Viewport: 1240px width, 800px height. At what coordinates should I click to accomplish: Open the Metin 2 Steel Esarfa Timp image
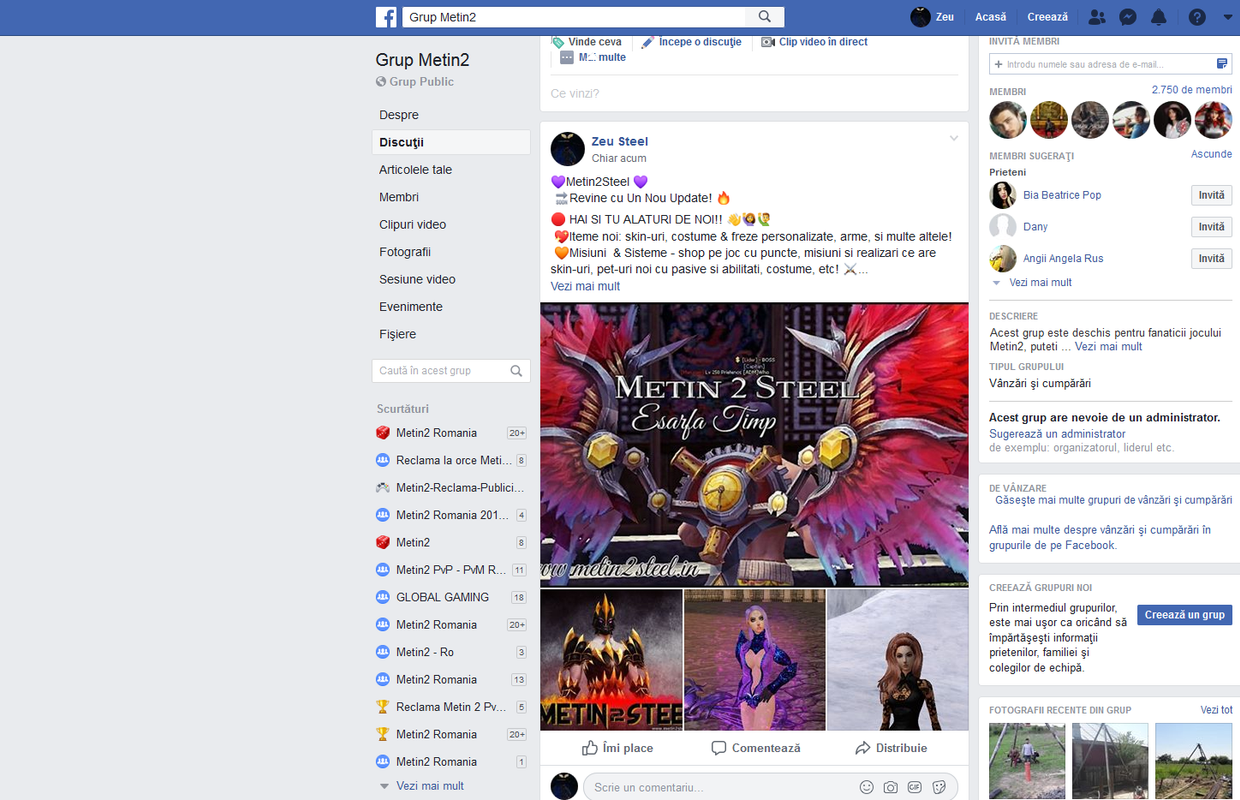click(754, 445)
